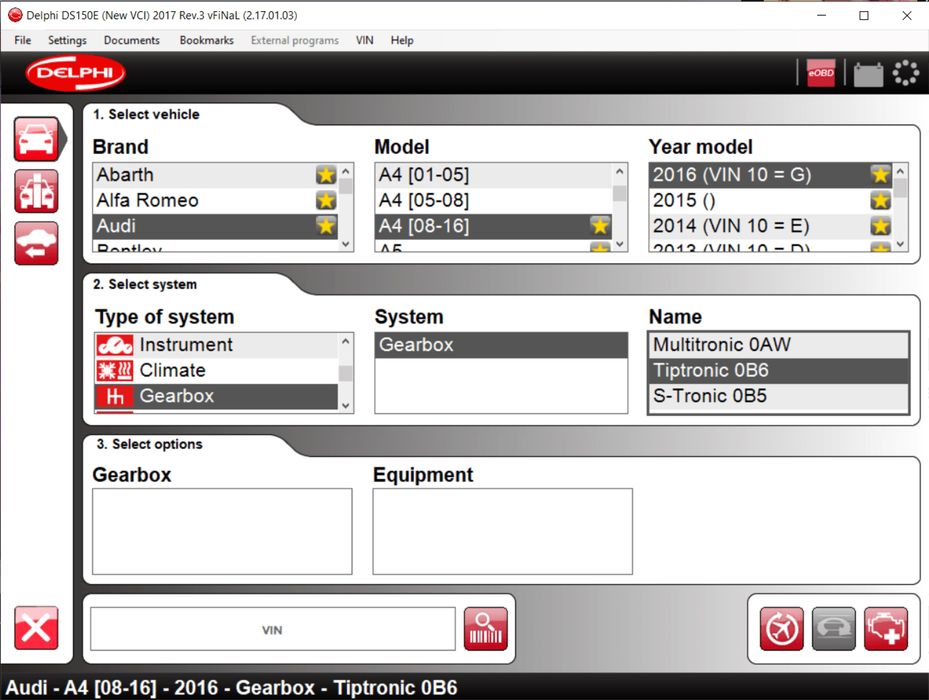Click the VIN input field
Viewport: 929px width, 700px height.
(273, 629)
